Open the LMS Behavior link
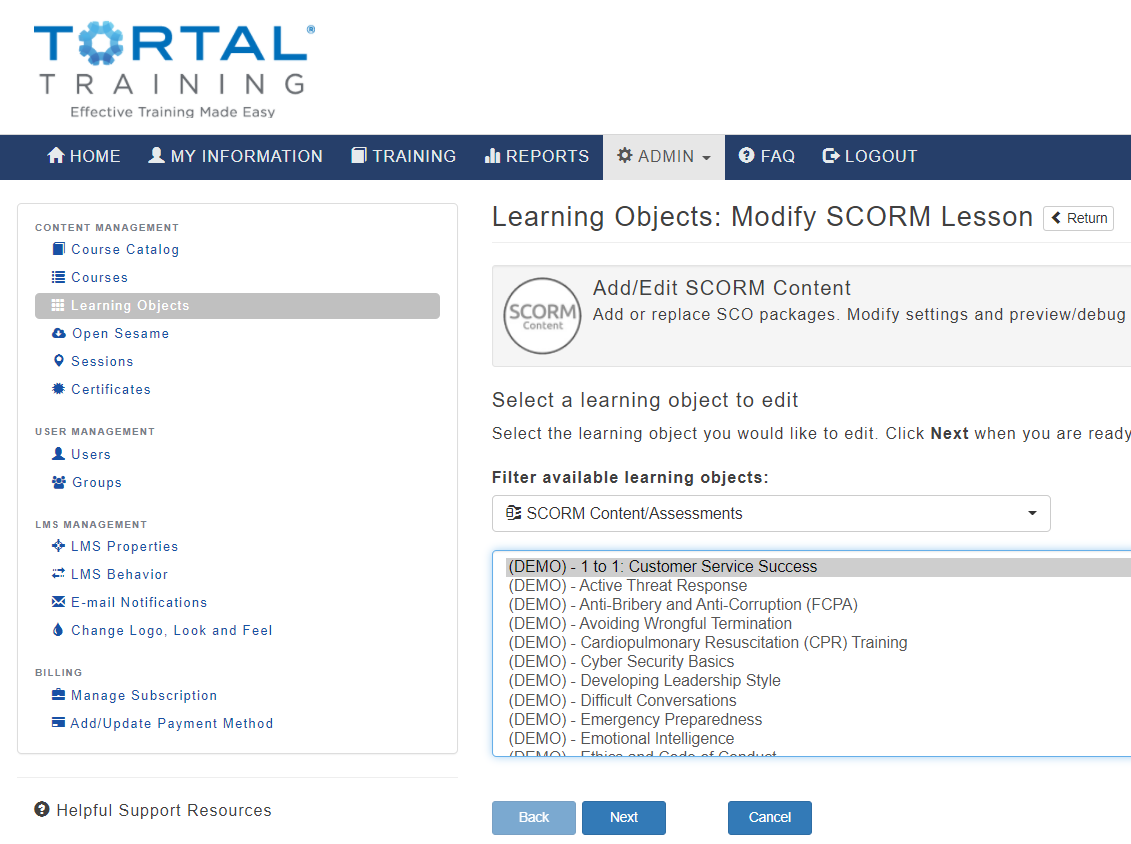 coord(119,574)
